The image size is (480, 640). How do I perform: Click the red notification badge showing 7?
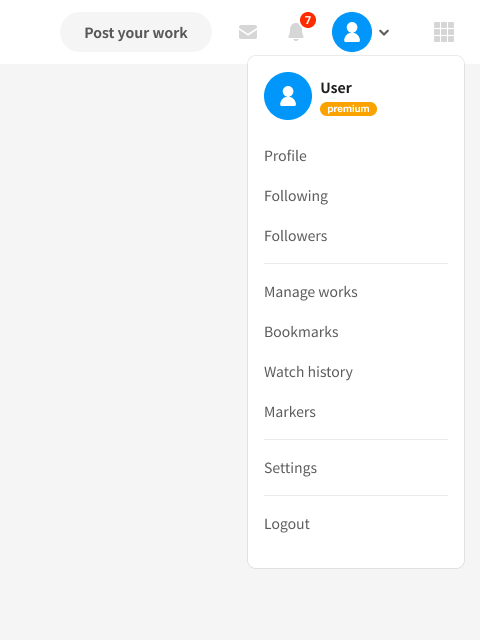click(x=308, y=20)
